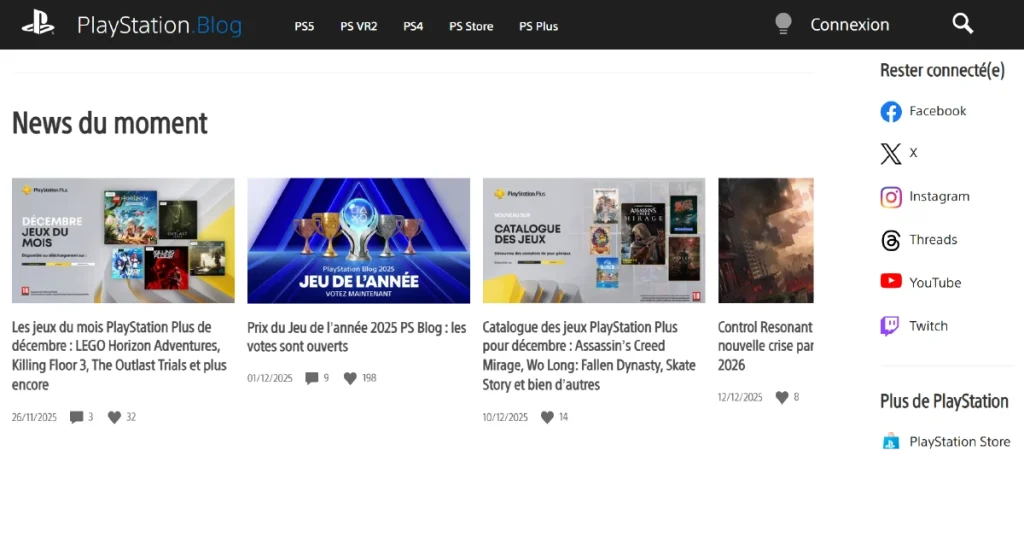
Task: Open the Décembre Jeux du Mois thumbnail
Action: [x=123, y=240]
